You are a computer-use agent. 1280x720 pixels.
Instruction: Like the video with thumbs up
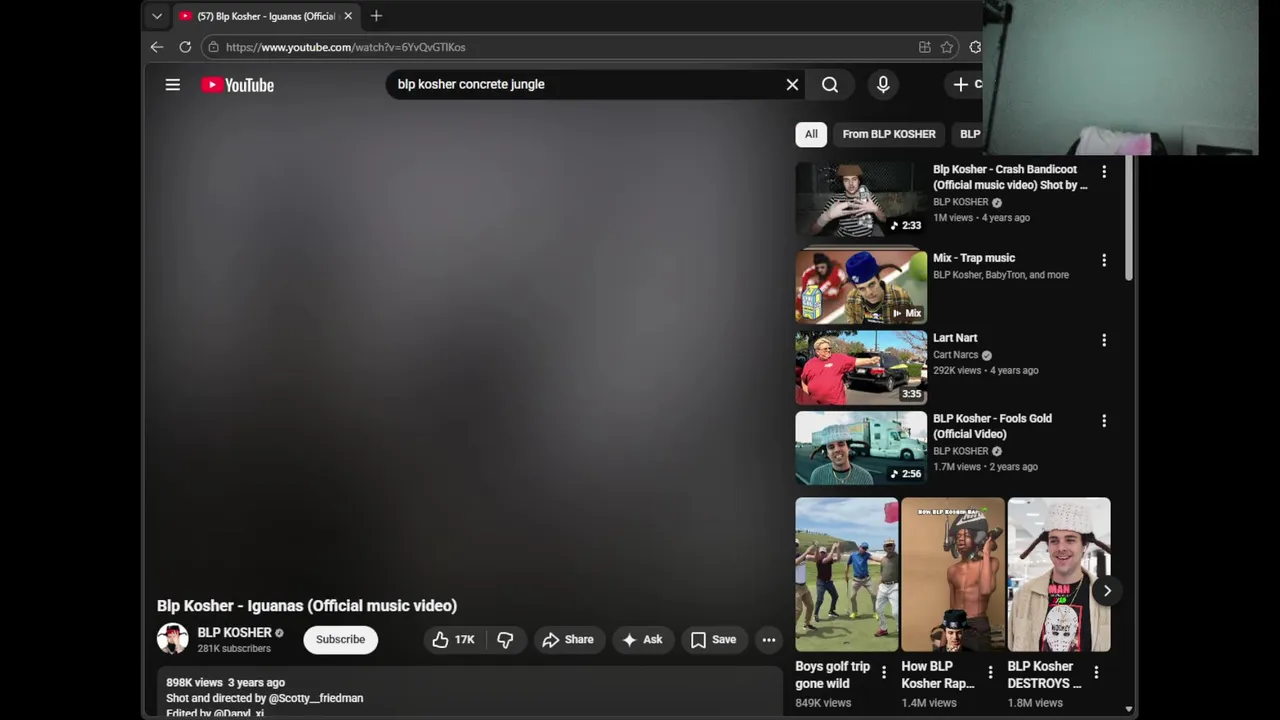(453, 640)
